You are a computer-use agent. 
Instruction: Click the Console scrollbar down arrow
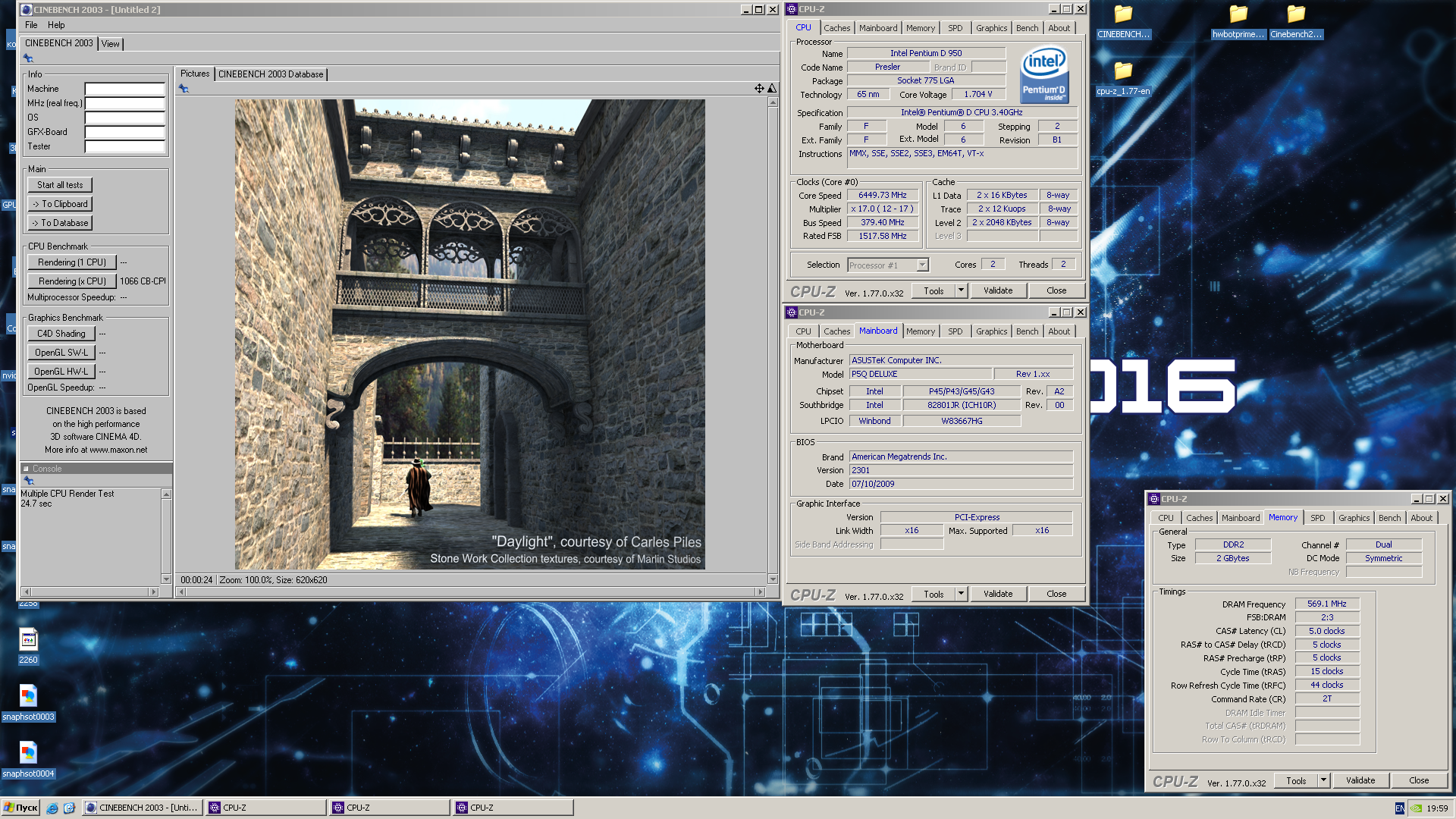pos(166,579)
